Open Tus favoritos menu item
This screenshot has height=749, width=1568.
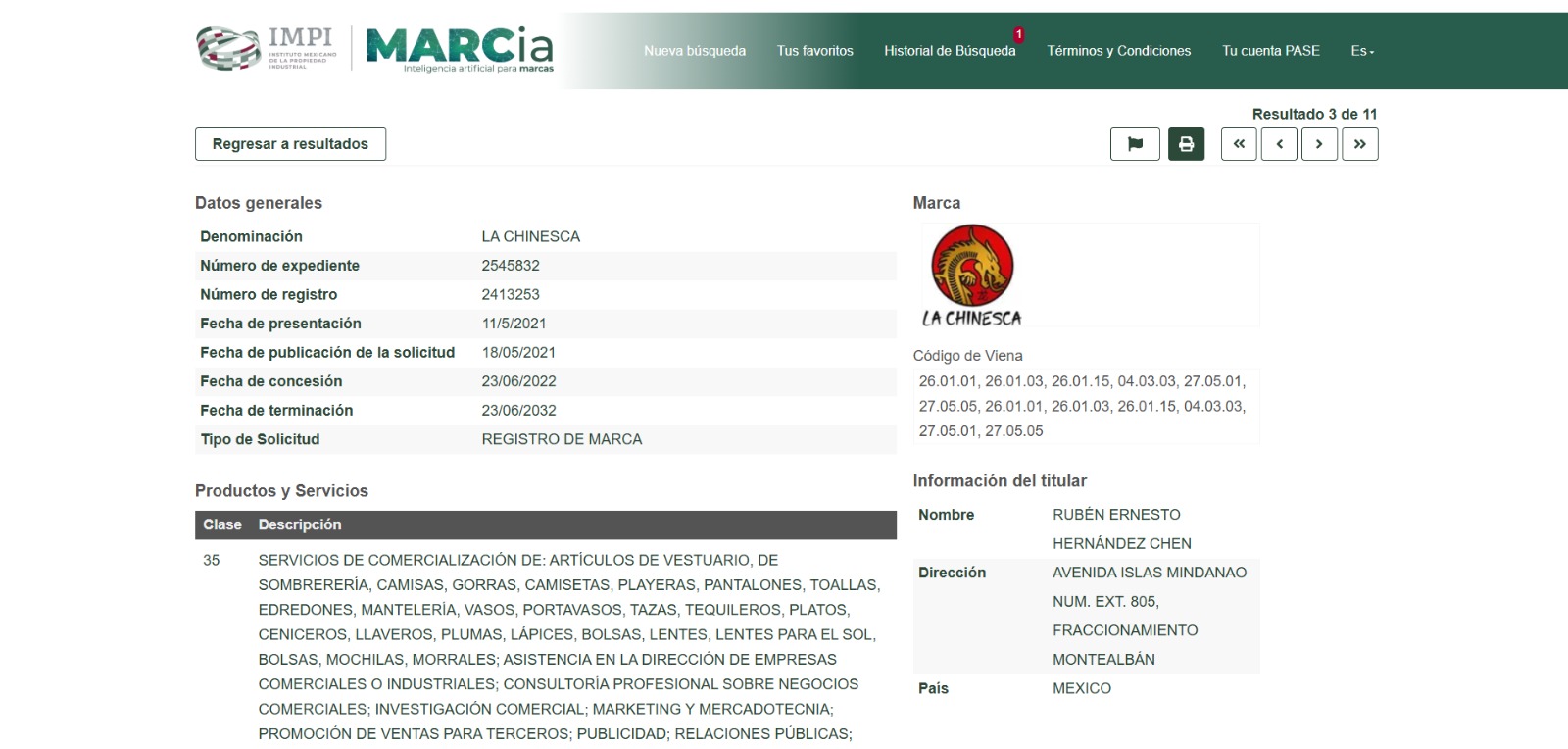click(815, 51)
